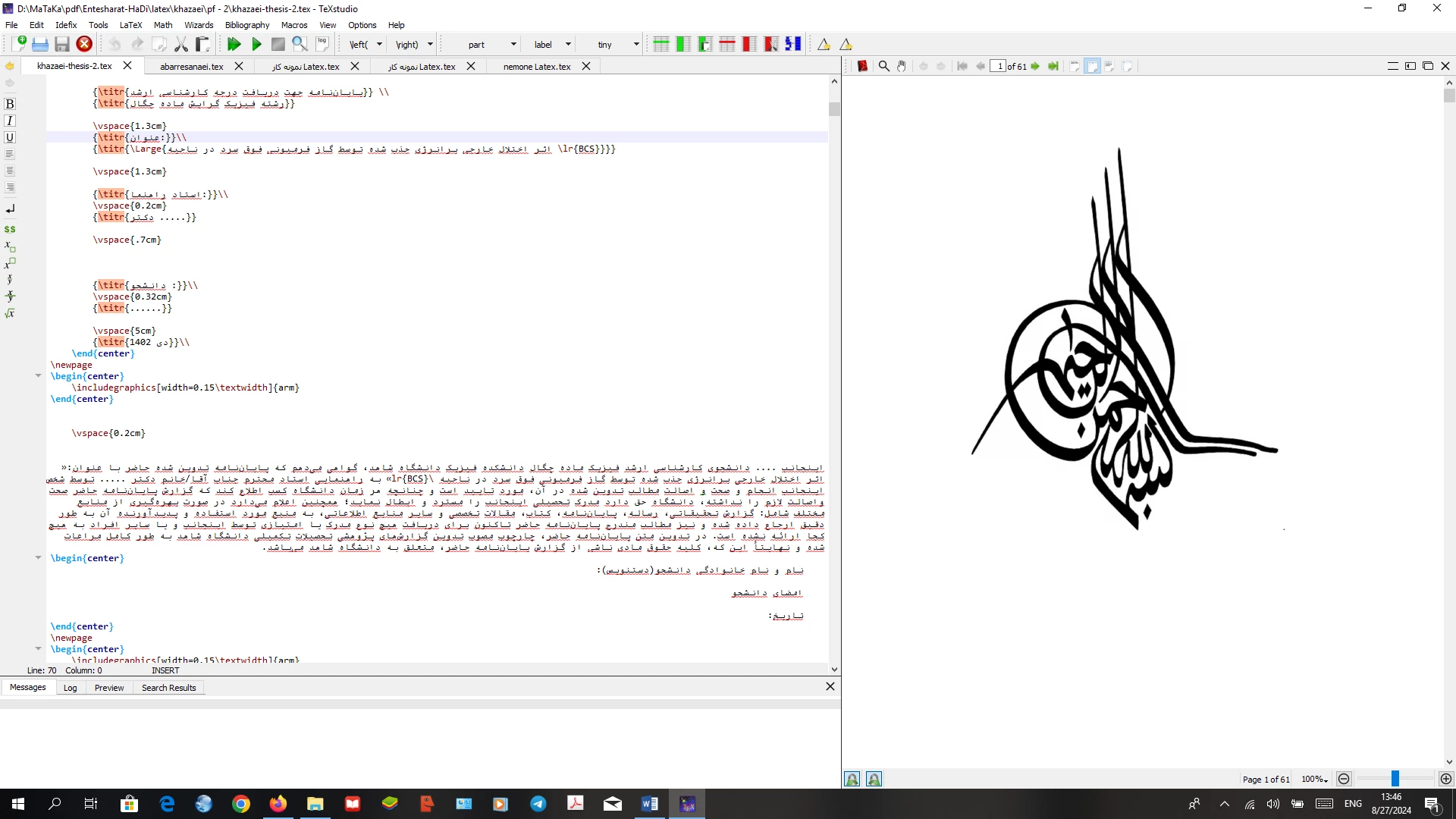The image size is (1456, 819).
Task: Close the messages bottom panel
Action: tap(830, 686)
